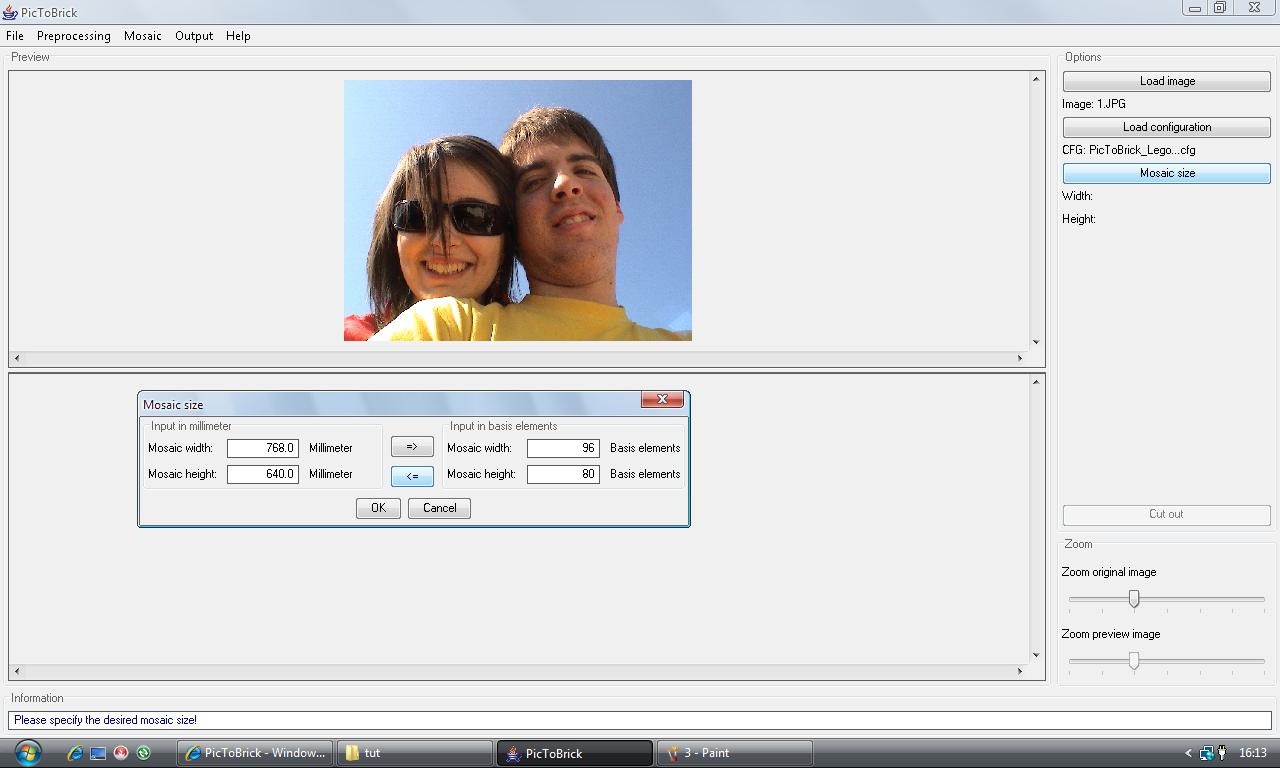Image resolution: width=1280 pixels, height=768 pixels.
Task: Open the File menu
Action: click(x=15, y=36)
